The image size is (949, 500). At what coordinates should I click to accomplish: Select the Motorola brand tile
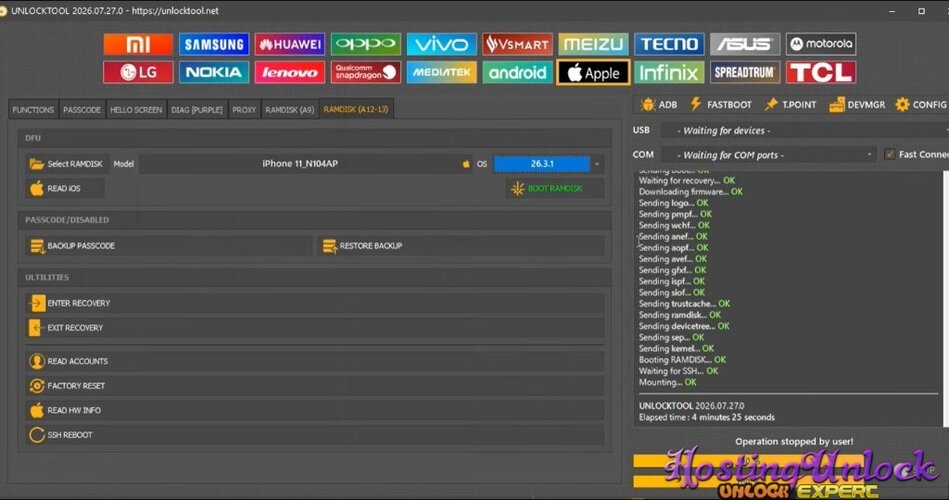pyautogui.click(x=821, y=44)
